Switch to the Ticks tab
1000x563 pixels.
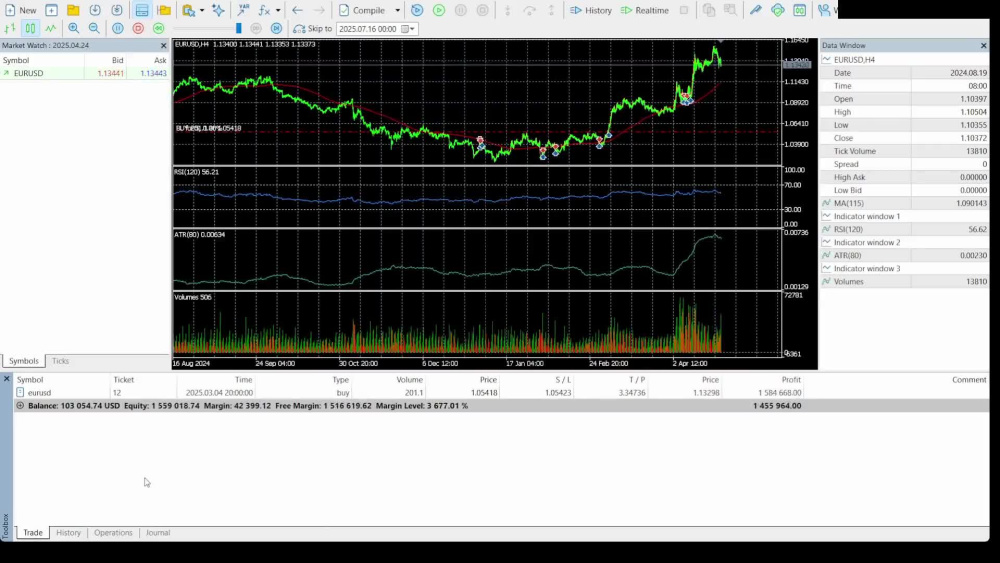click(x=61, y=361)
